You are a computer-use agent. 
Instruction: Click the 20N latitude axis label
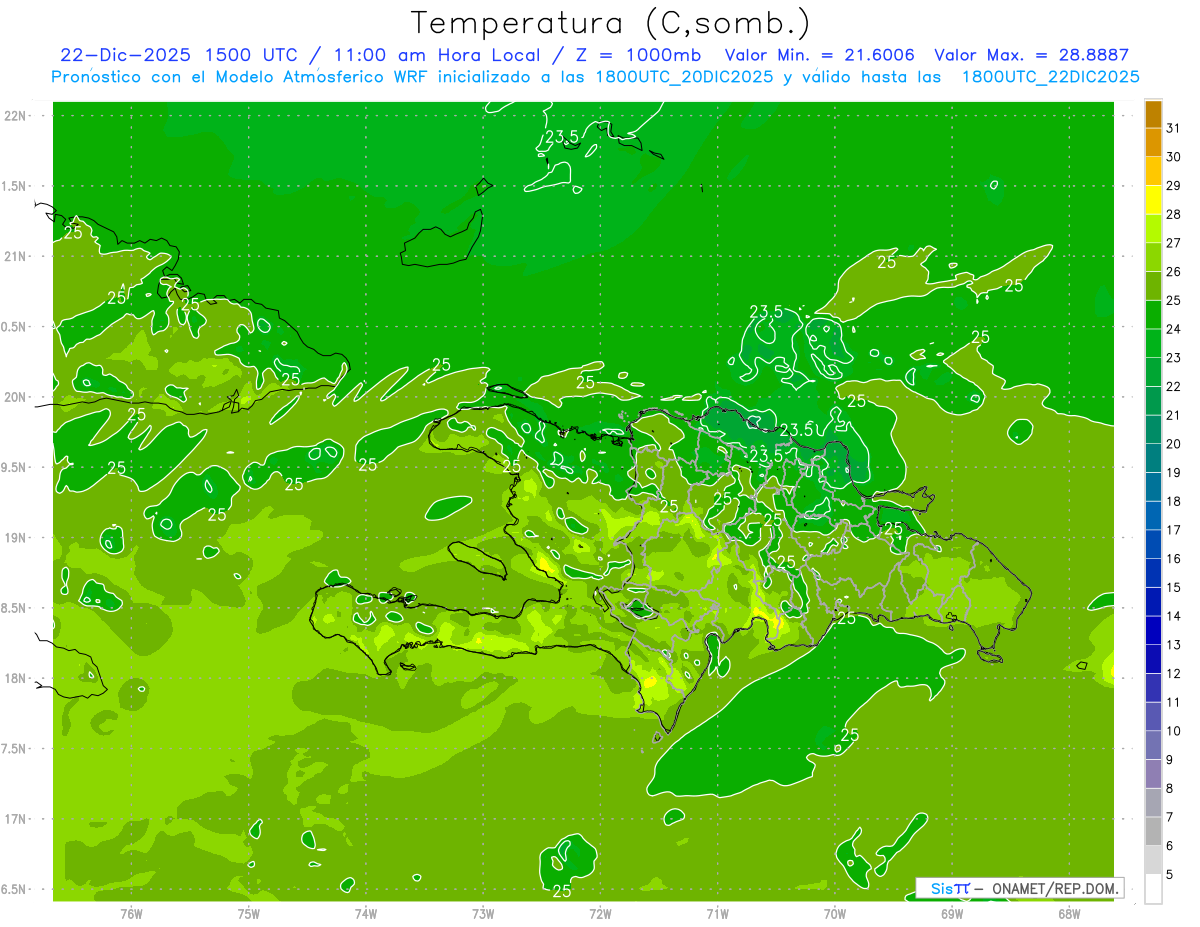tap(15, 397)
